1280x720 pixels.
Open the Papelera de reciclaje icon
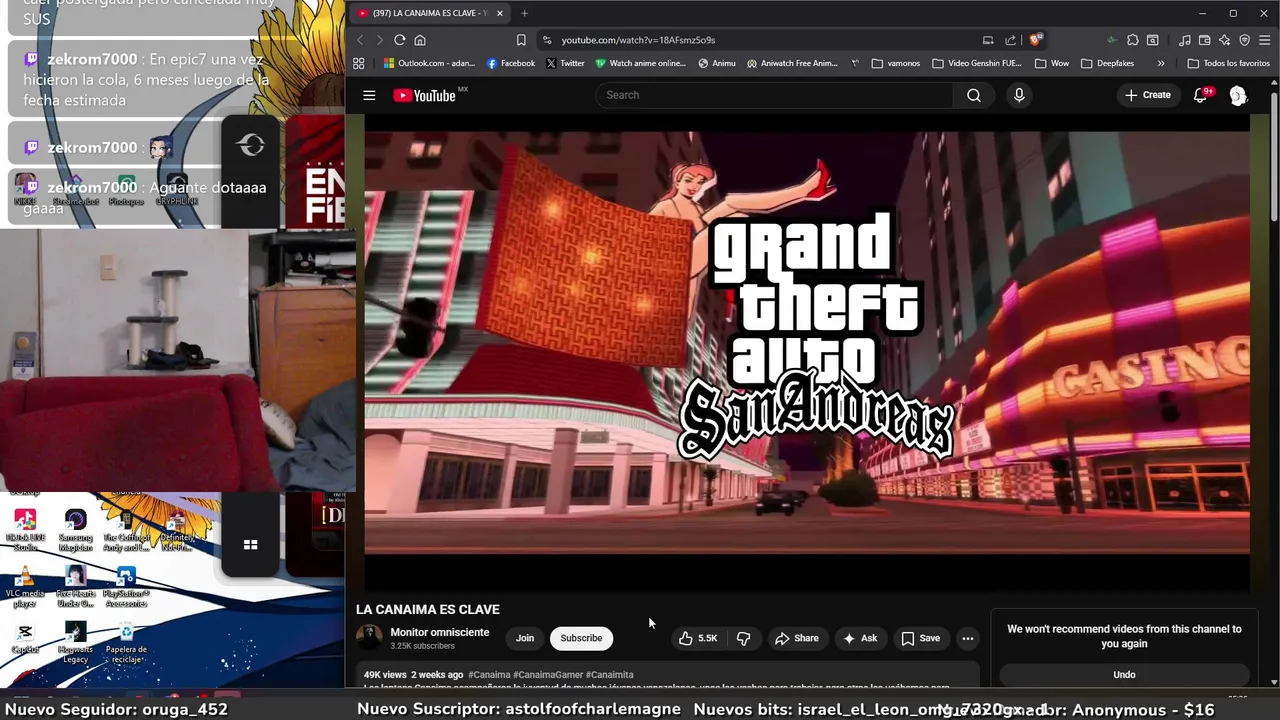(126, 642)
